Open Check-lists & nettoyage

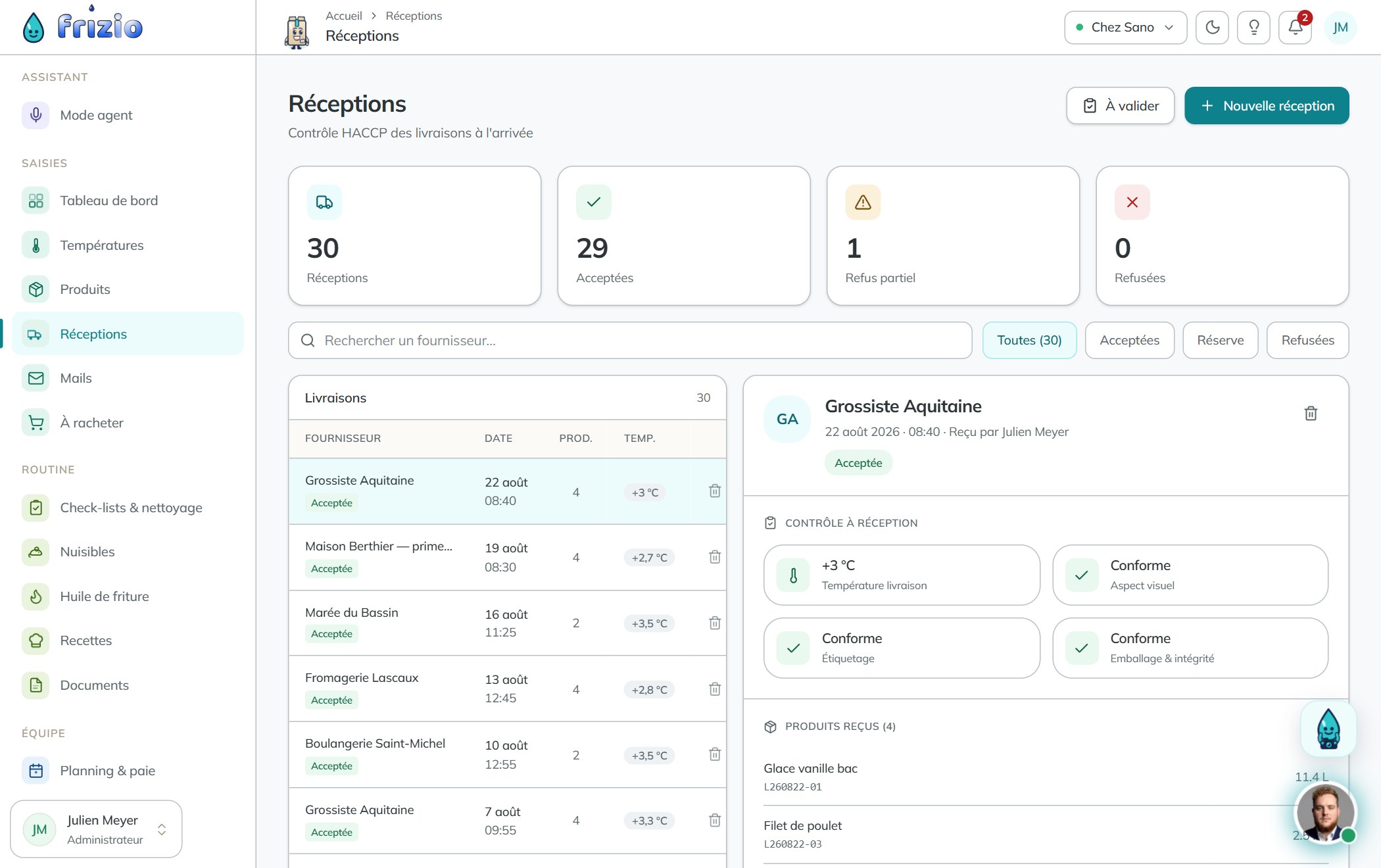(x=128, y=508)
